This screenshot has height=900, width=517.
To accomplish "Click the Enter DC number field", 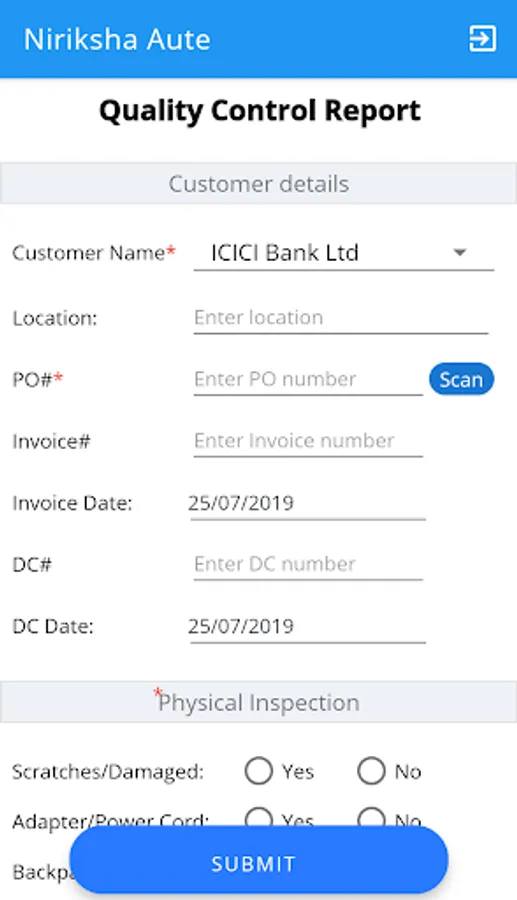I will (x=308, y=564).
